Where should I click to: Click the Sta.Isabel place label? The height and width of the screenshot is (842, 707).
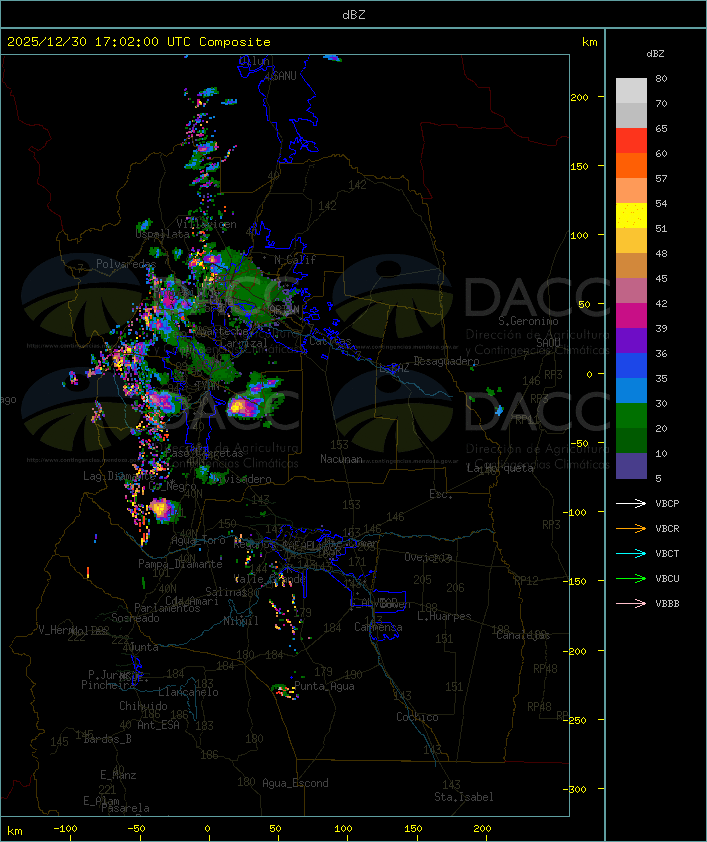pos(464,797)
